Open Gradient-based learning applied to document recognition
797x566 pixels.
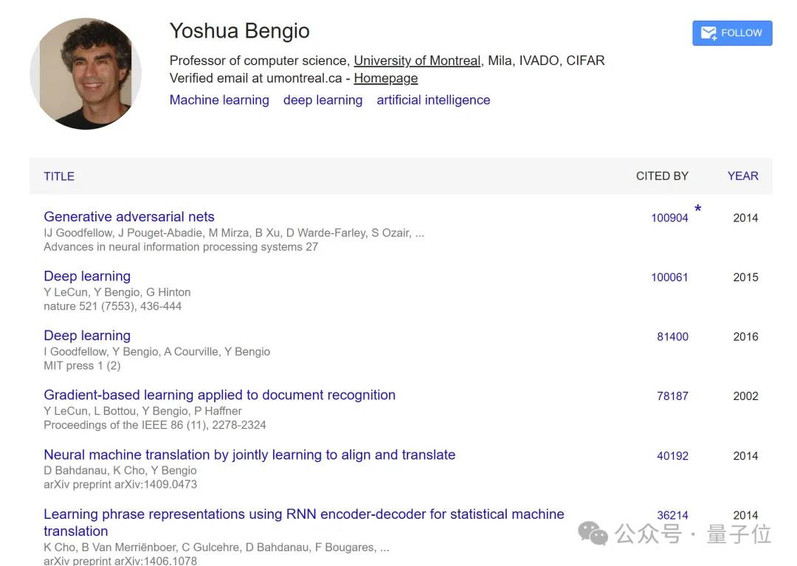(x=220, y=395)
